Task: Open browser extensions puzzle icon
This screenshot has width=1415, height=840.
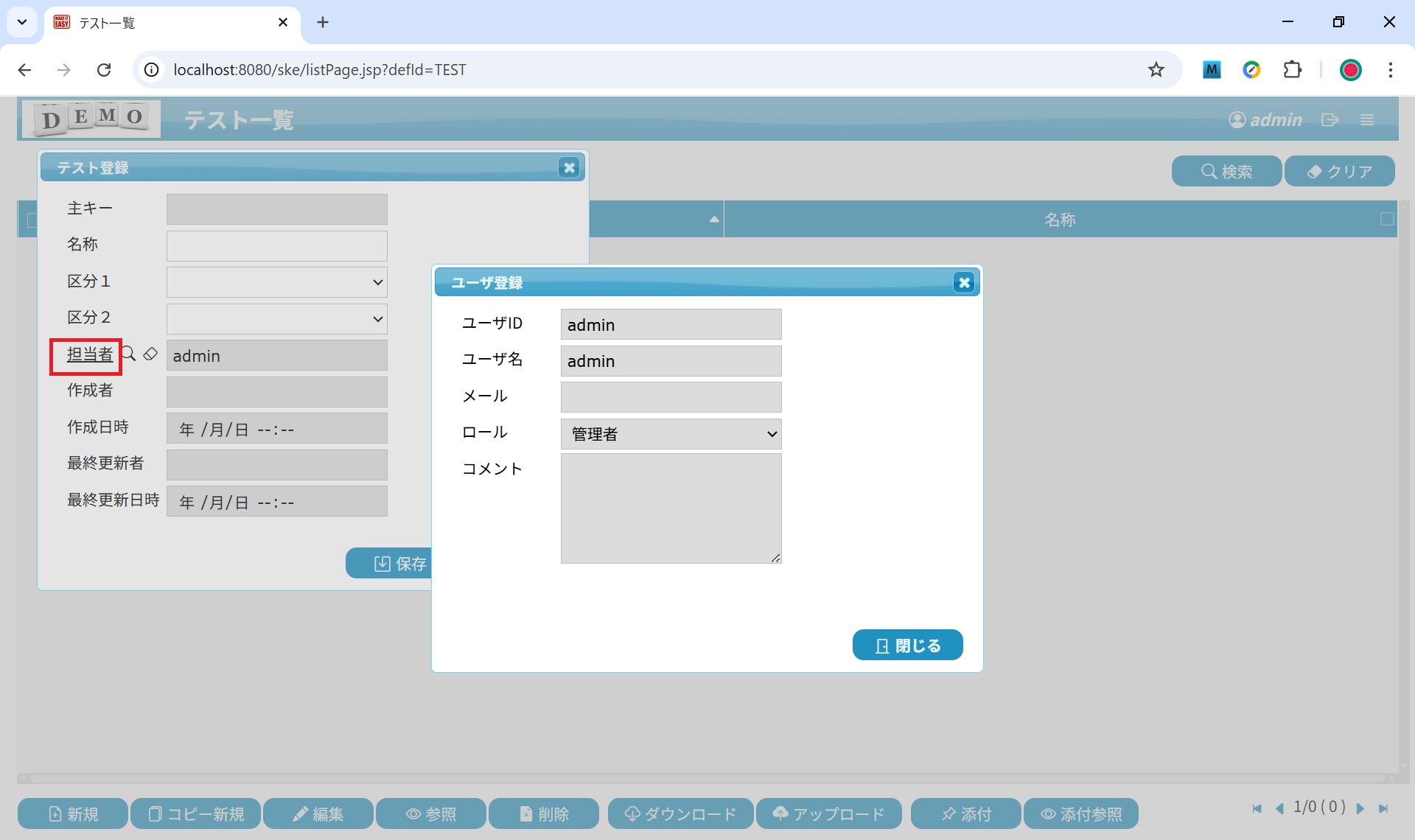Action: [1292, 70]
